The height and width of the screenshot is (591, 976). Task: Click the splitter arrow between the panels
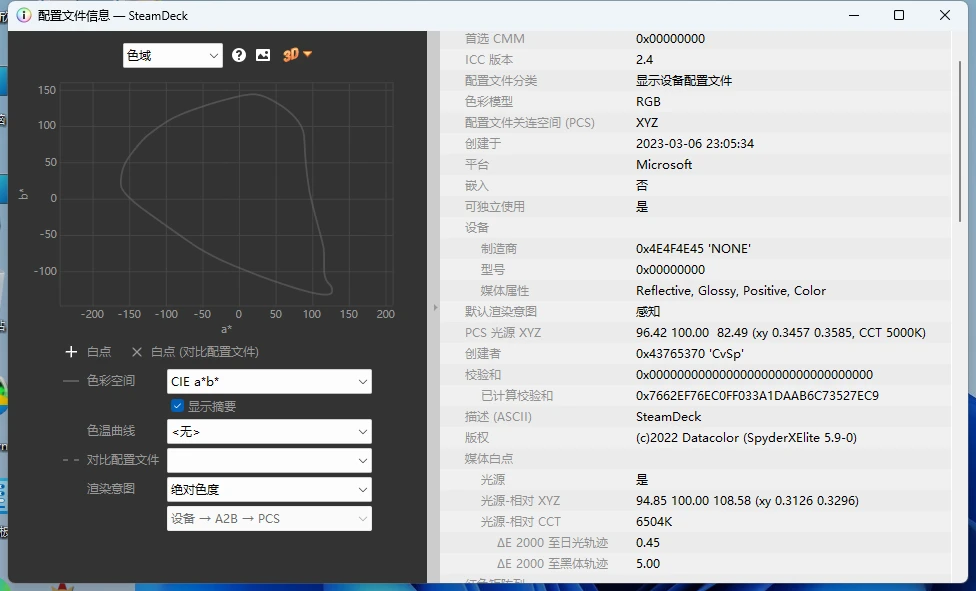(435, 308)
